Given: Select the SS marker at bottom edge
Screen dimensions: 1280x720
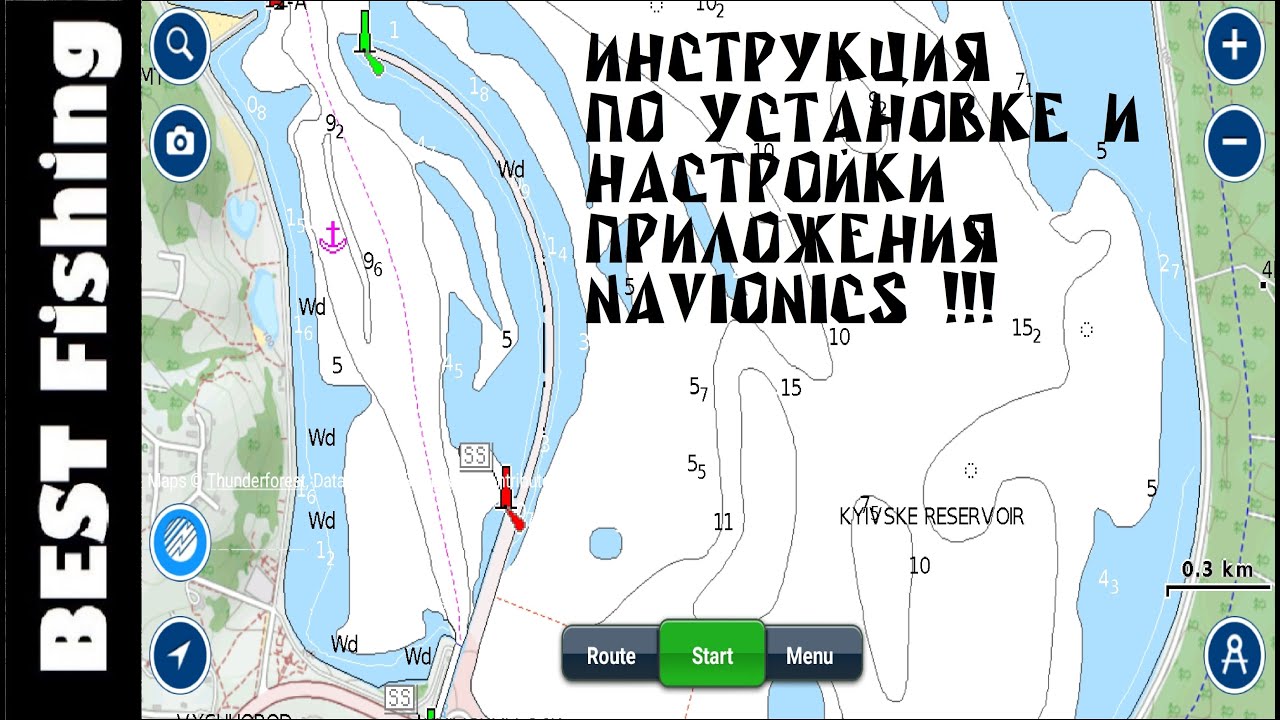Looking at the screenshot, I should [399, 696].
